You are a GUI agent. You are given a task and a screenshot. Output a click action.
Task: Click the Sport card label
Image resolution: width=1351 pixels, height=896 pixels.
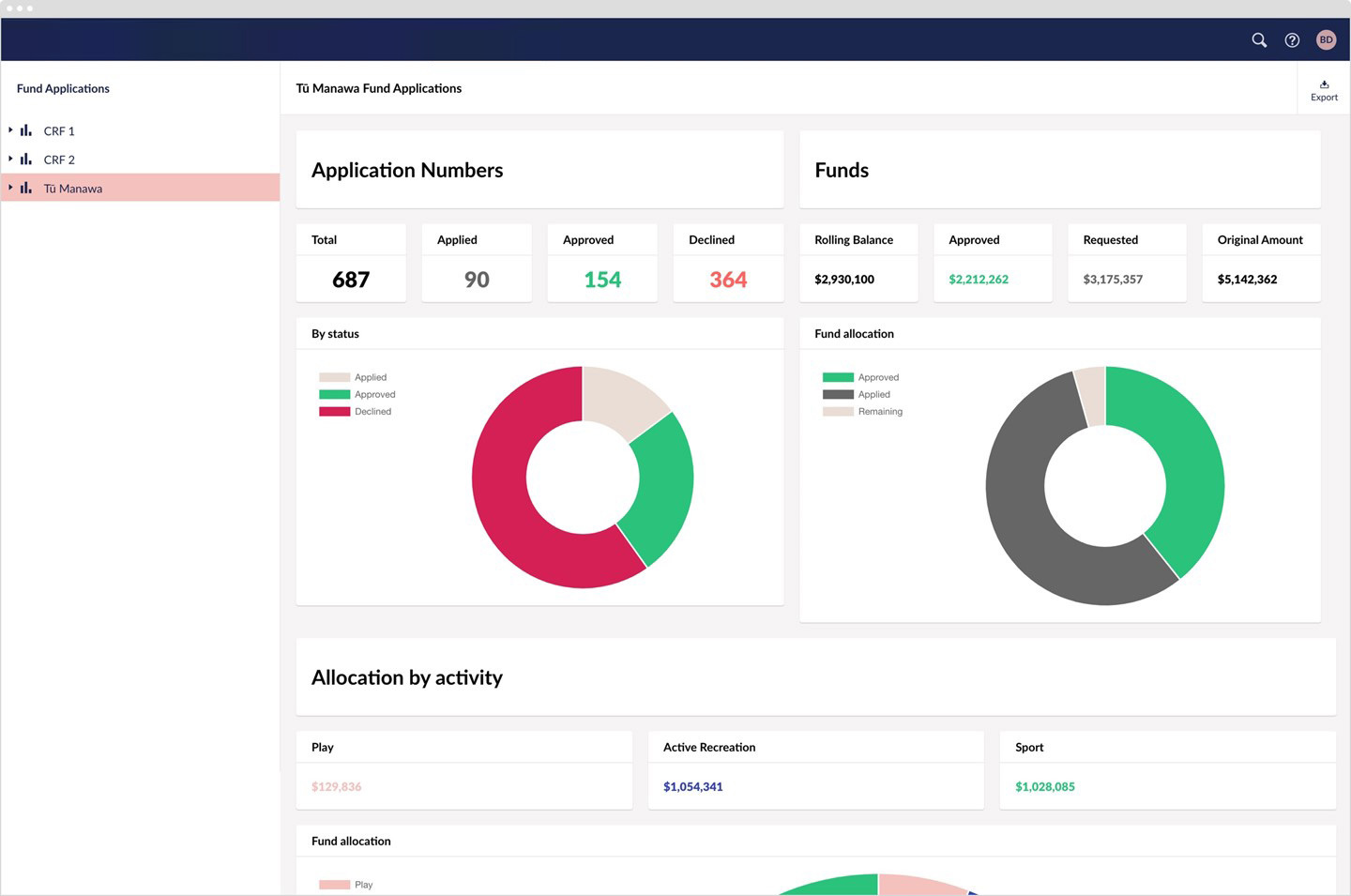(x=1029, y=748)
